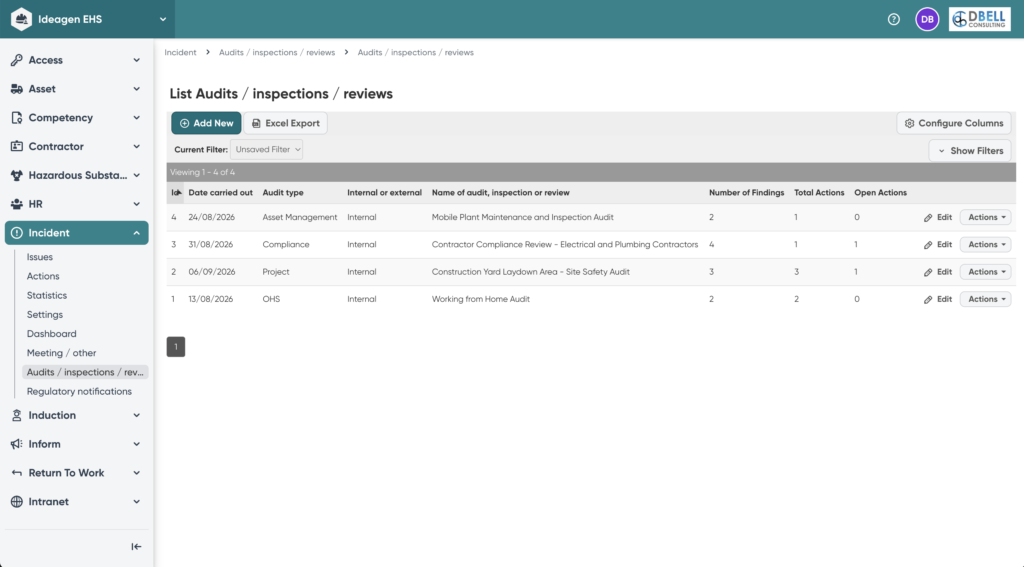Open Actions dropdown for Asset Management row
Viewport: 1024px width, 567px height.
point(985,218)
